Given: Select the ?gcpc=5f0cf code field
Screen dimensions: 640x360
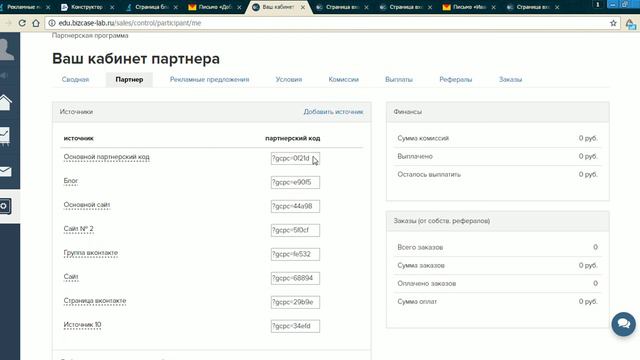Looking at the screenshot, I should [295, 230].
